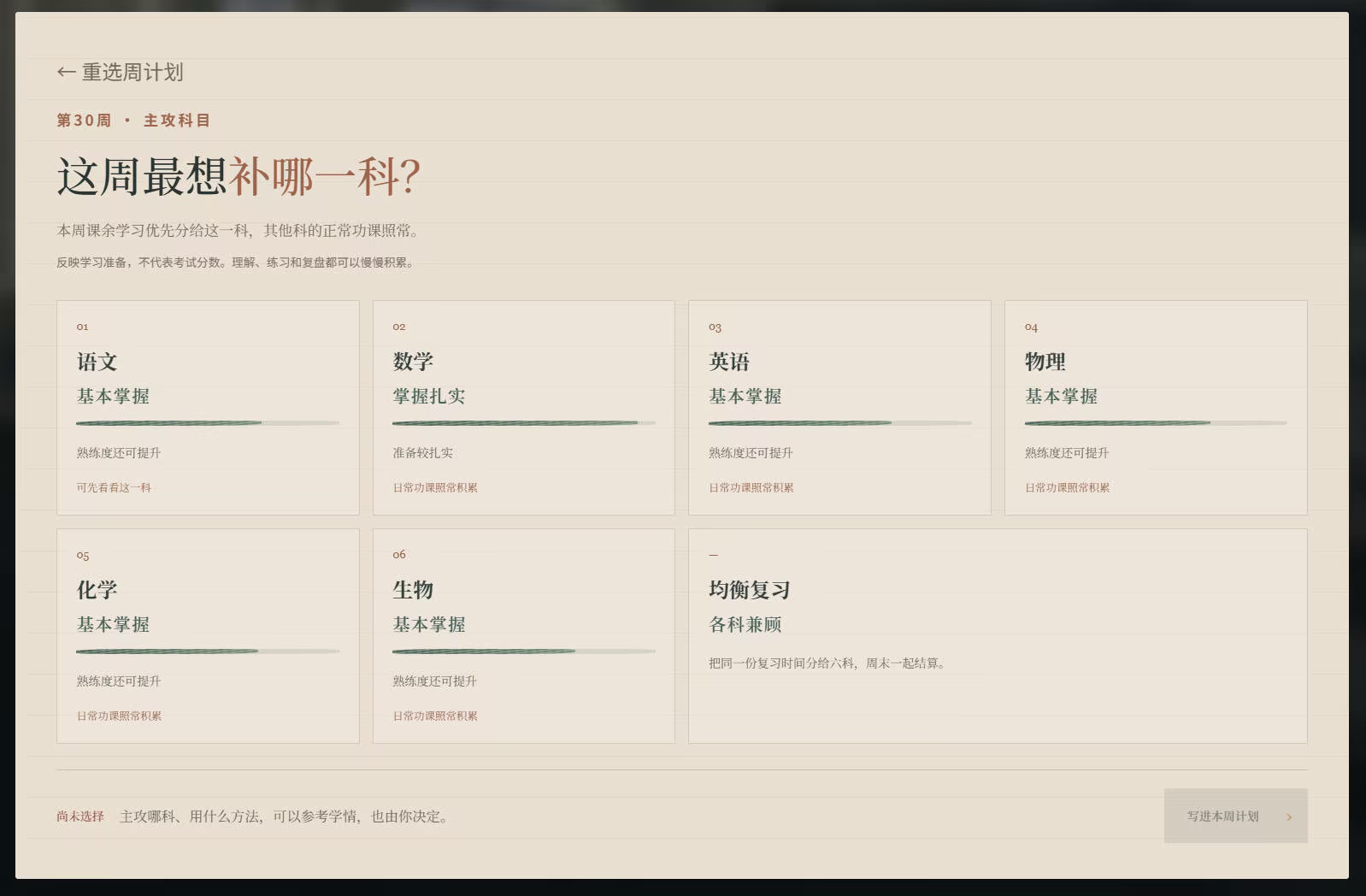
Task: Click the 数学 mastery progress bar
Action: click(524, 422)
